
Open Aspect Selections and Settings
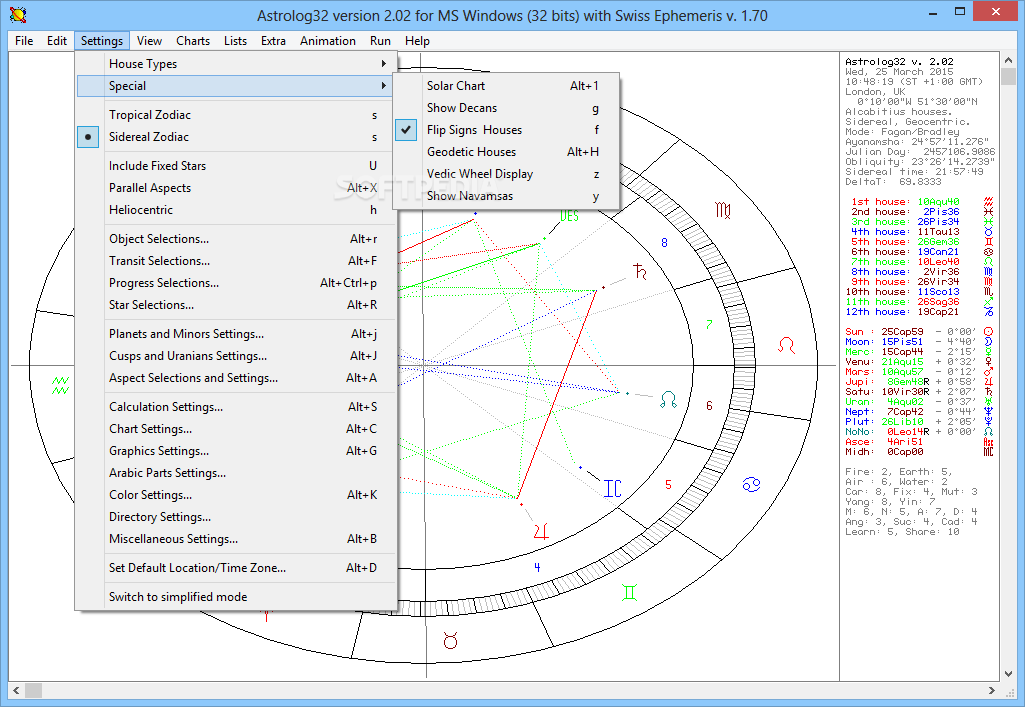(x=237, y=378)
